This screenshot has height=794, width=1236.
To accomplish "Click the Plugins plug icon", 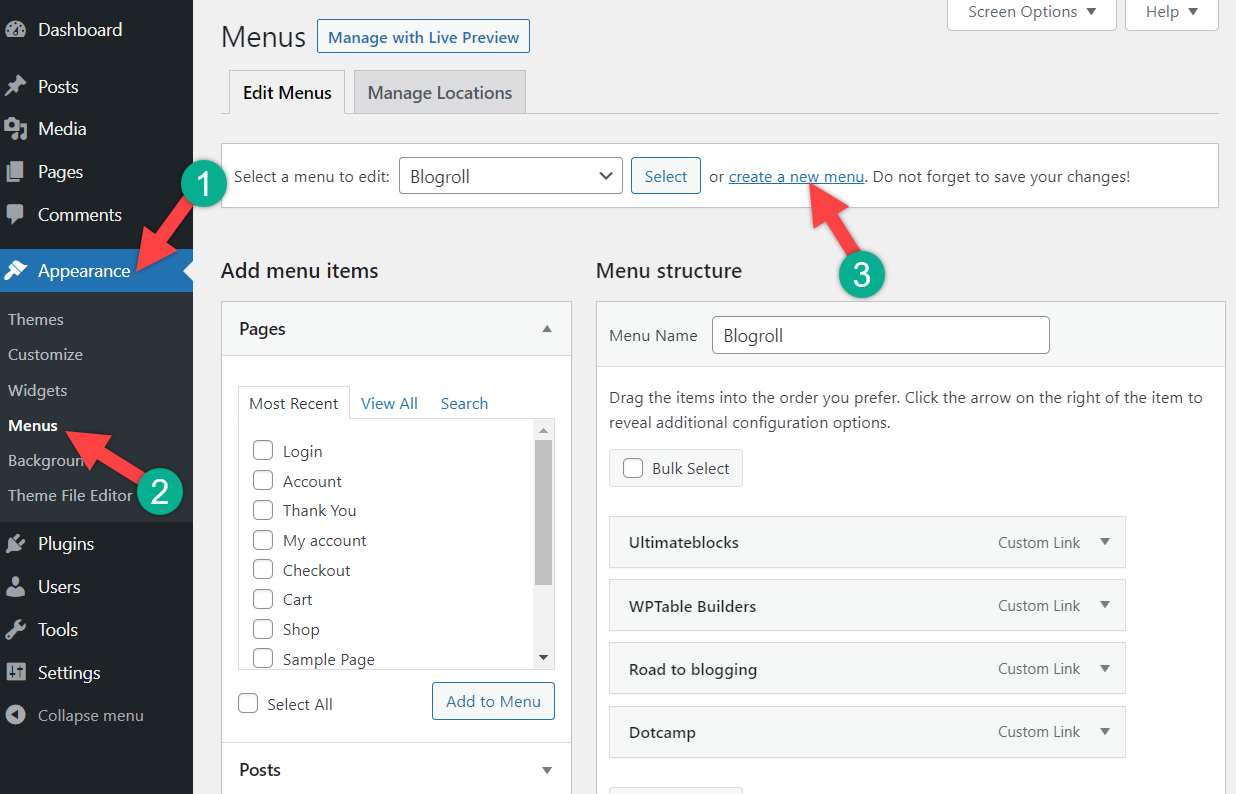I will pyautogui.click(x=15, y=544).
